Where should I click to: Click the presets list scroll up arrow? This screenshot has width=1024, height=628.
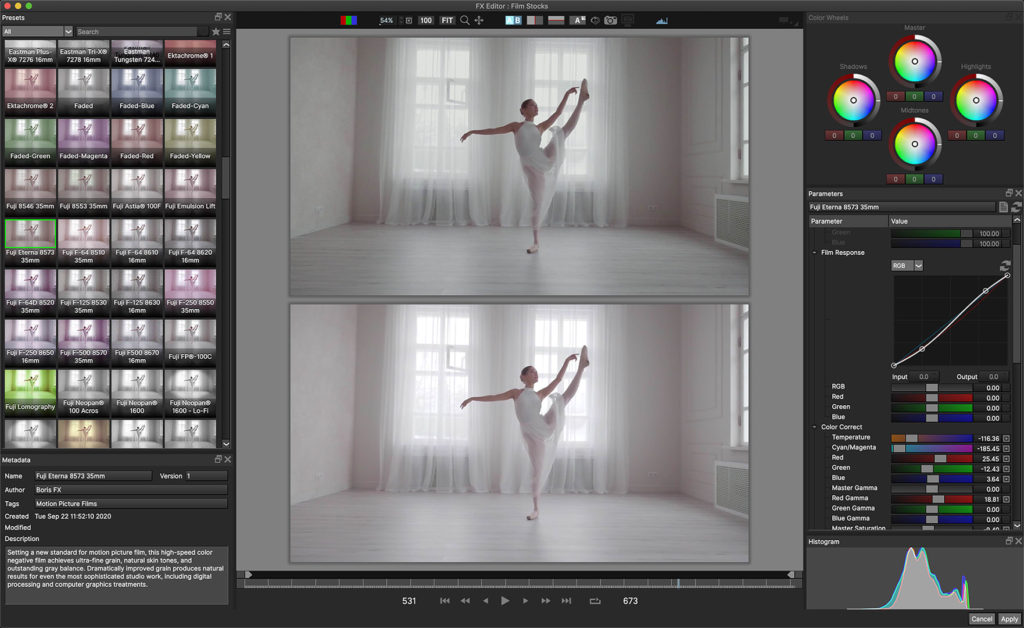[226, 45]
